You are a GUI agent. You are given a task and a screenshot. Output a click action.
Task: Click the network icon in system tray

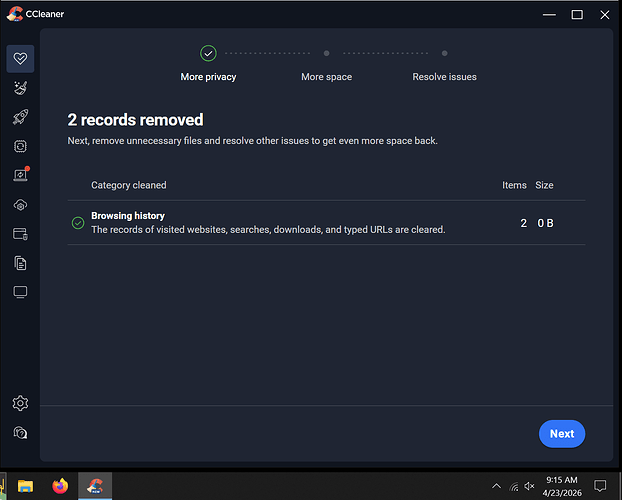click(514, 486)
